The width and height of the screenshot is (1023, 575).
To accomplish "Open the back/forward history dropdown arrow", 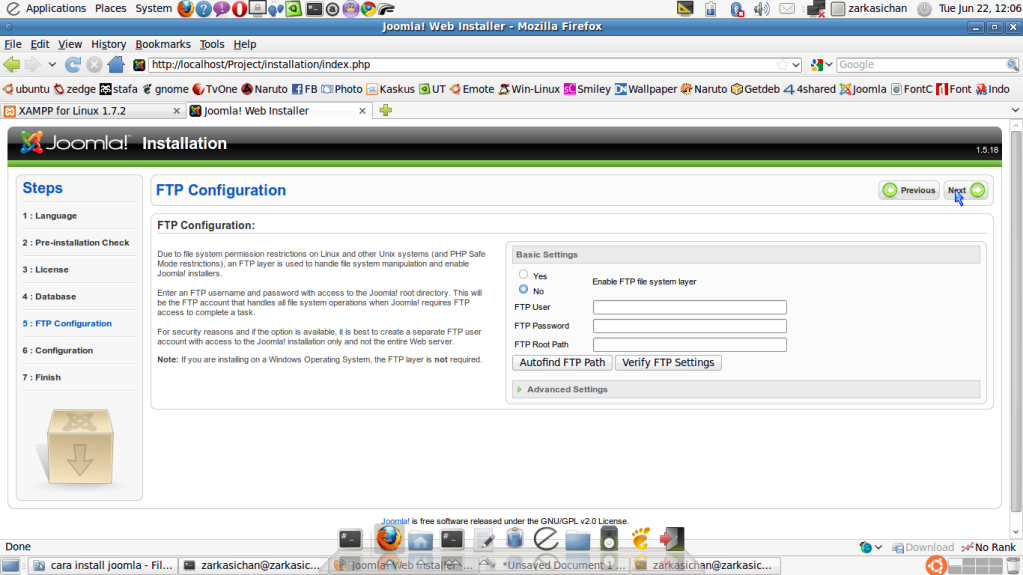I will (52, 65).
